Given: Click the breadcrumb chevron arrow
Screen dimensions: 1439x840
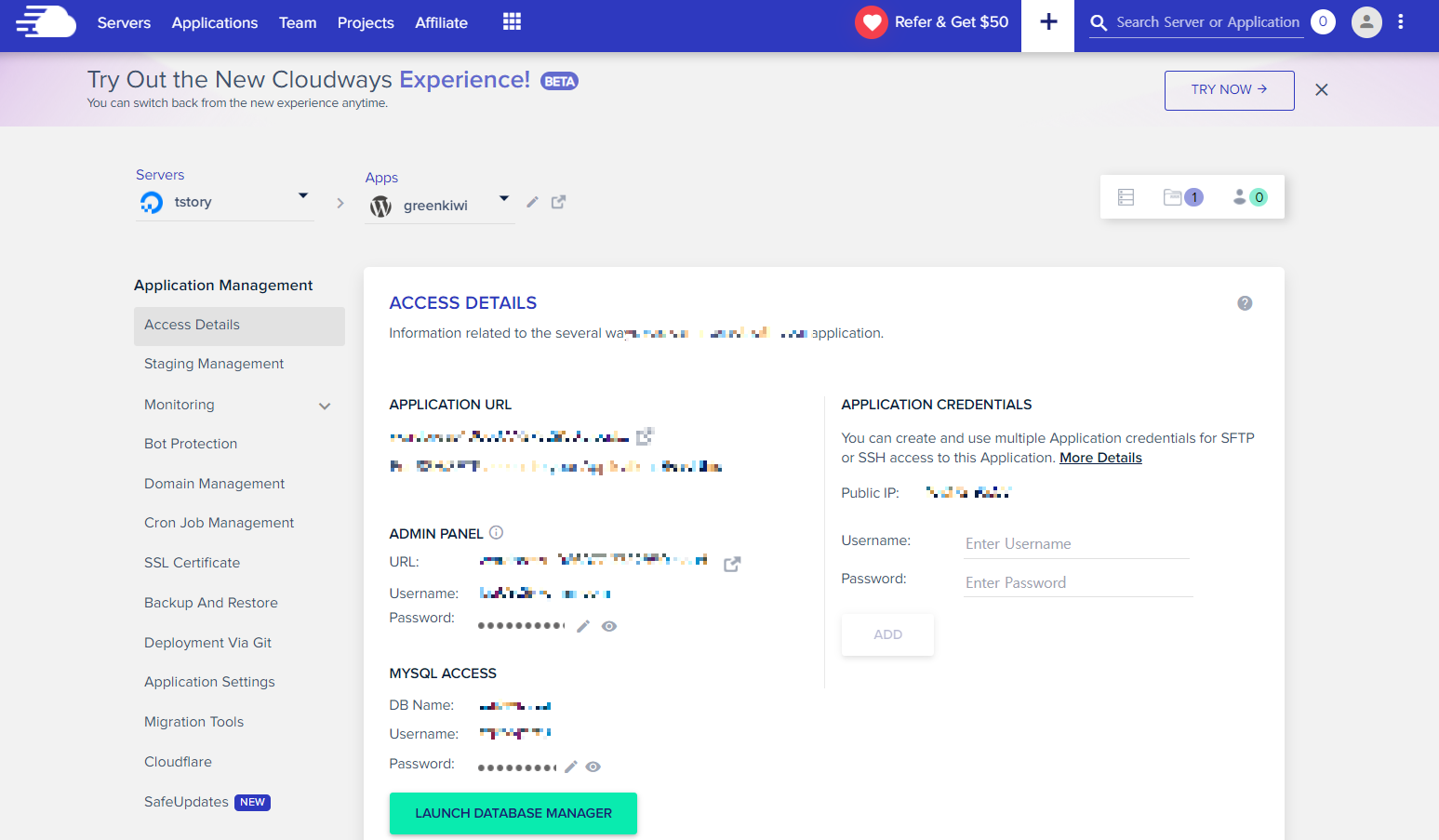Looking at the screenshot, I should pyautogui.click(x=340, y=203).
